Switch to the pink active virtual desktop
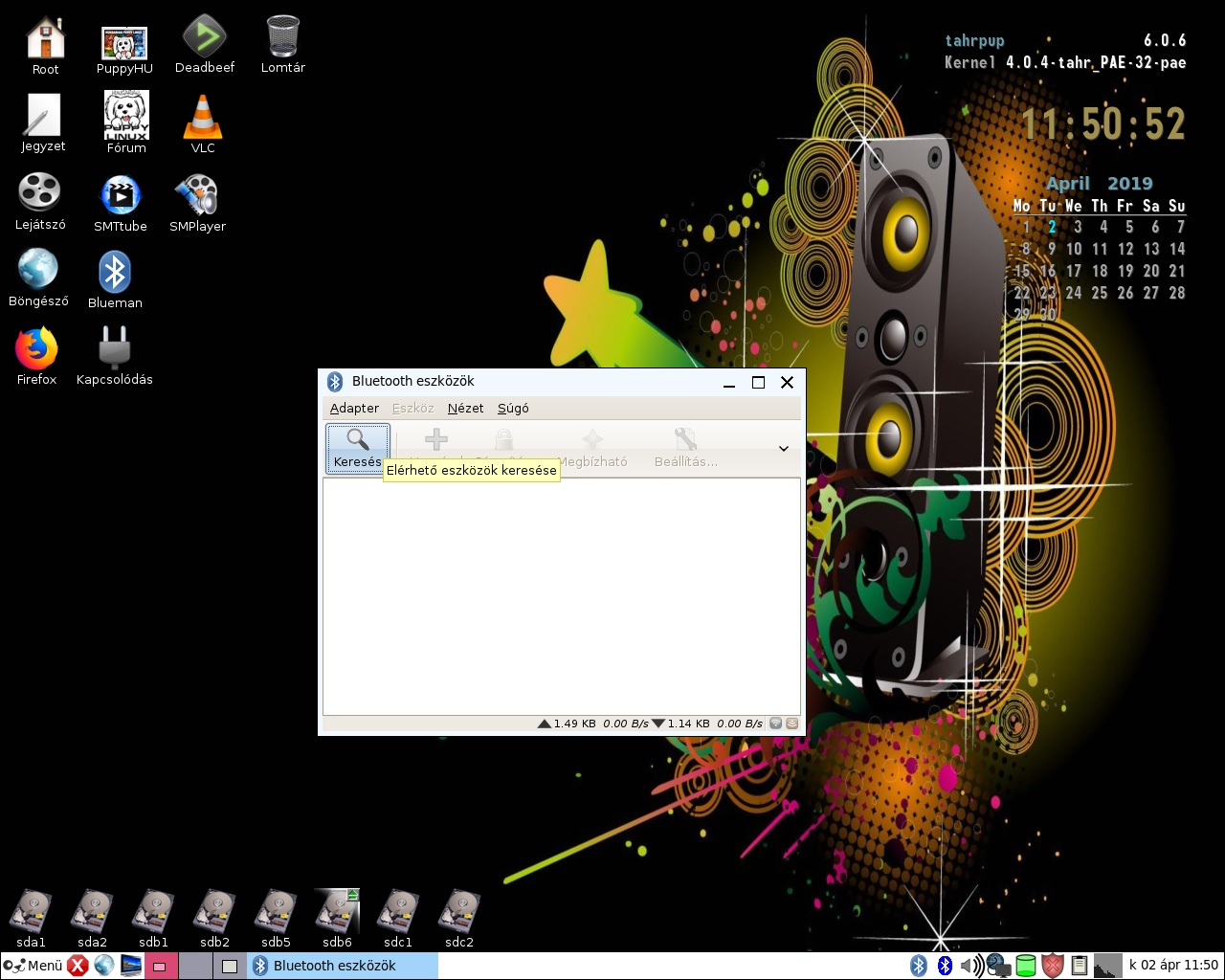 click(x=160, y=966)
